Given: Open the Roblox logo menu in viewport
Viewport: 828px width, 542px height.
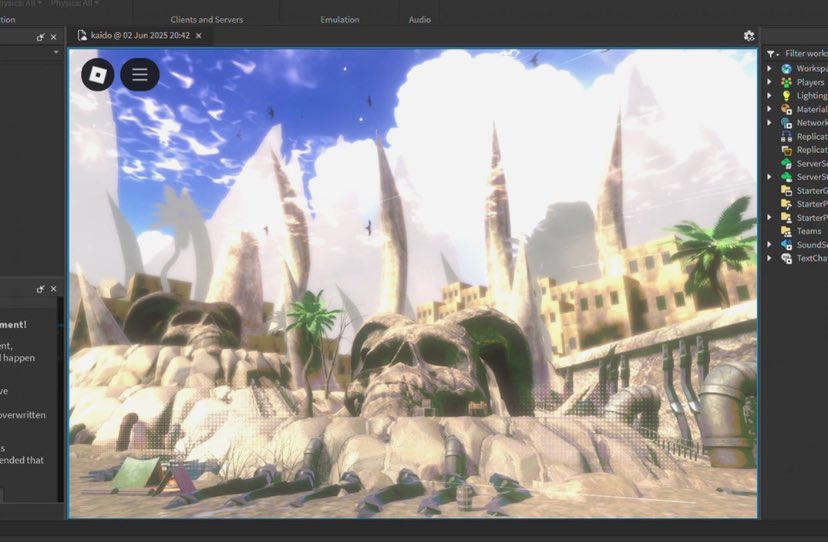Looking at the screenshot, I should pyautogui.click(x=98, y=74).
